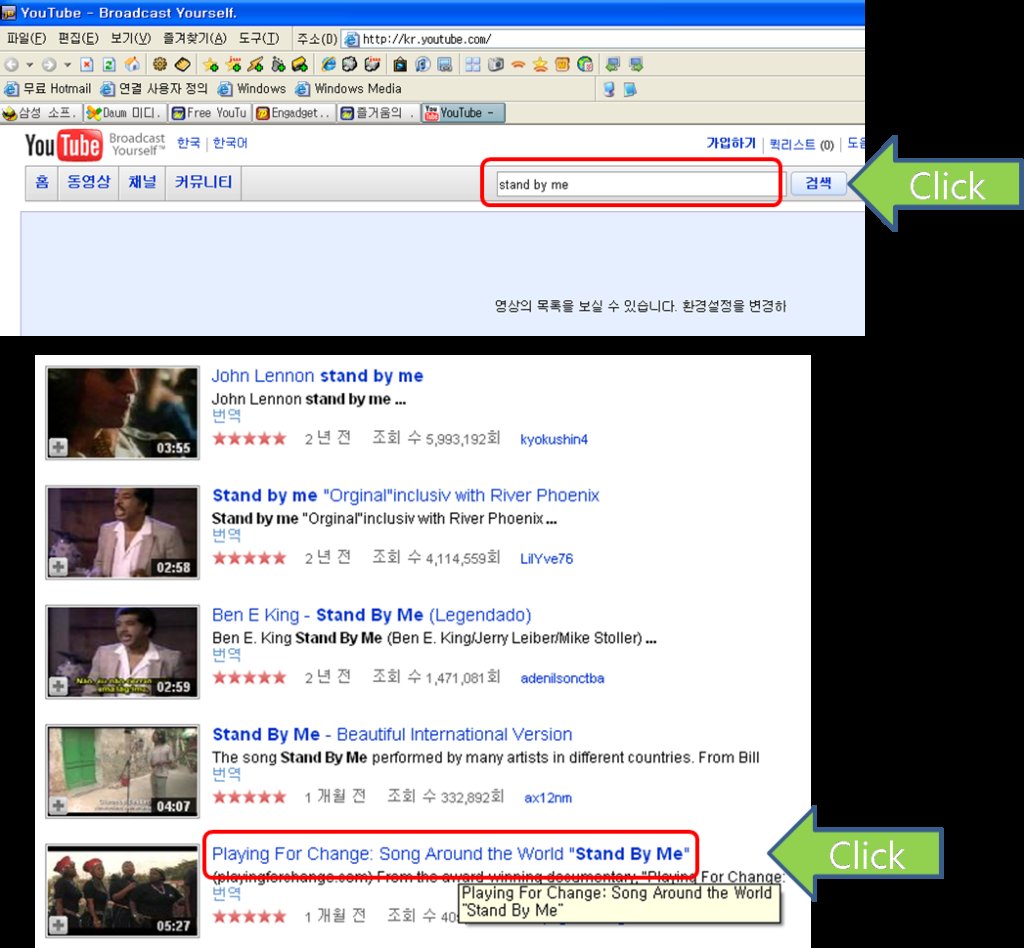1024x948 pixels.
Task: Visit uploader kyokushin4's channel
Action: coord(554,439)
